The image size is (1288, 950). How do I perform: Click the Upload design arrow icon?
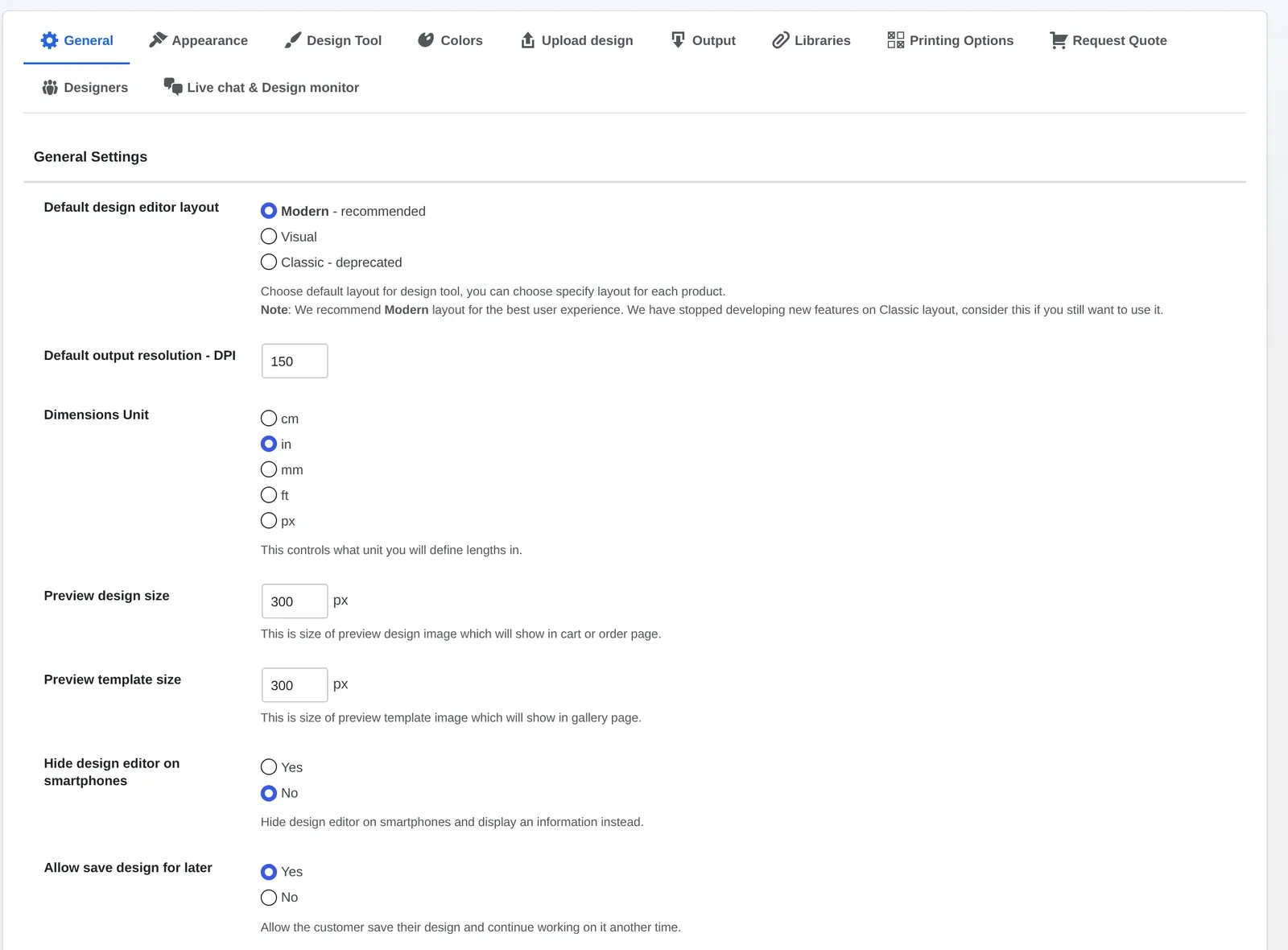(x=527, y=39)
